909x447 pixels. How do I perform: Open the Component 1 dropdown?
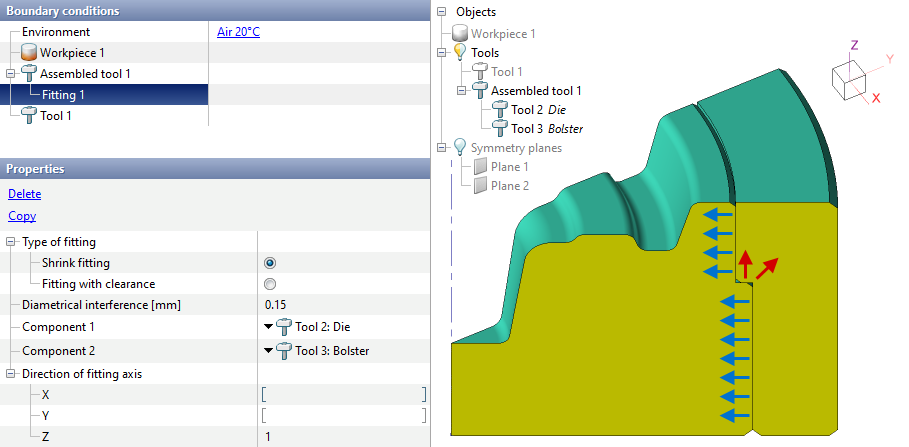click(268, 327)
